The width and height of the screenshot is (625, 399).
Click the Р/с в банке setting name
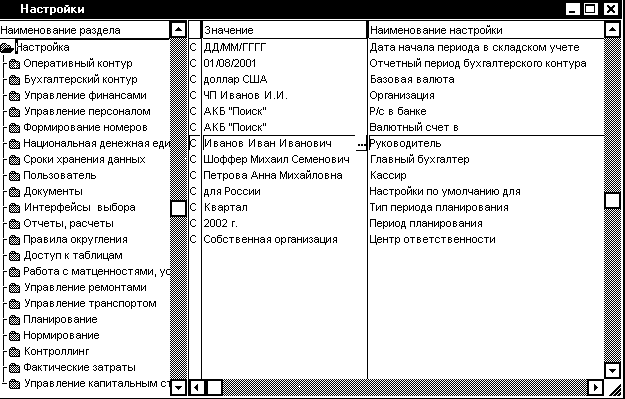398,111
